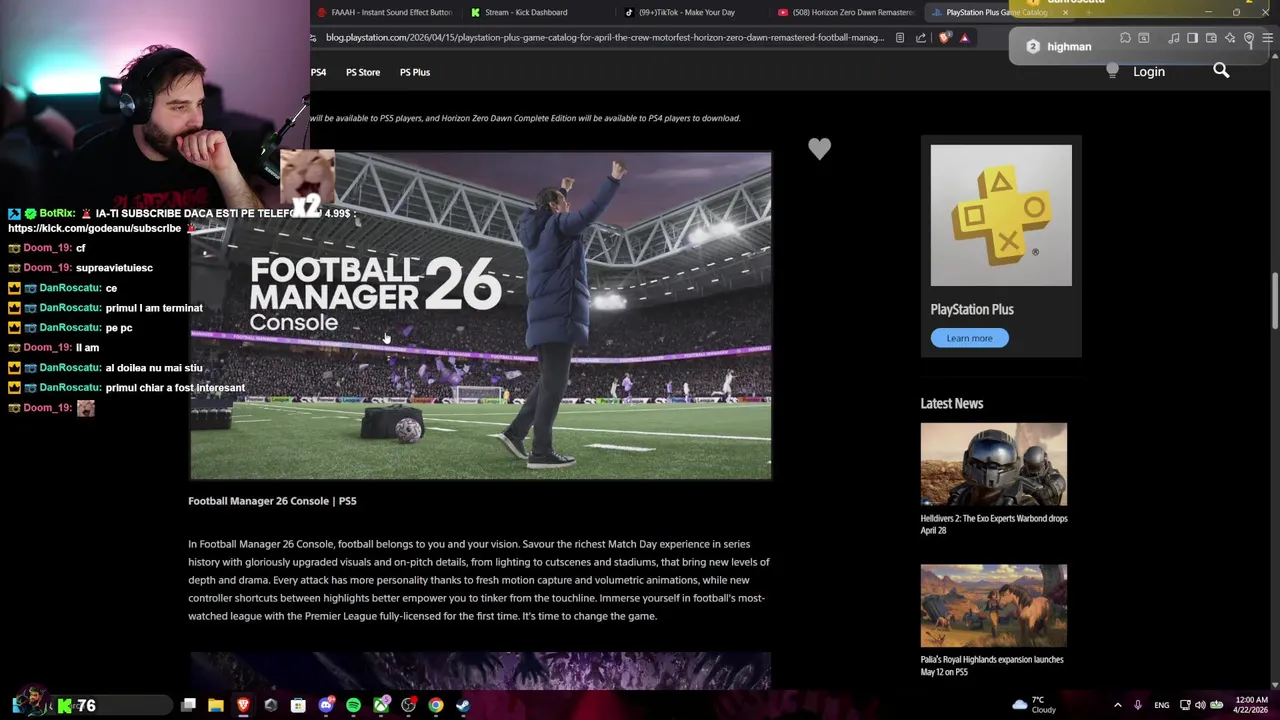Open the Xbox app from the taskbar

pyautogui.click(x=381, y=705)
